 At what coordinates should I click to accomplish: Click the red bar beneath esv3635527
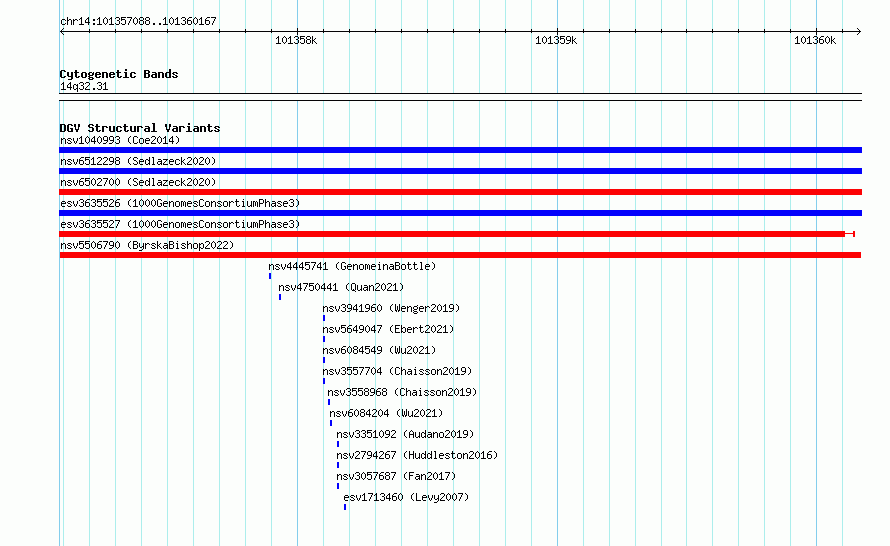(x=452, y=234)
